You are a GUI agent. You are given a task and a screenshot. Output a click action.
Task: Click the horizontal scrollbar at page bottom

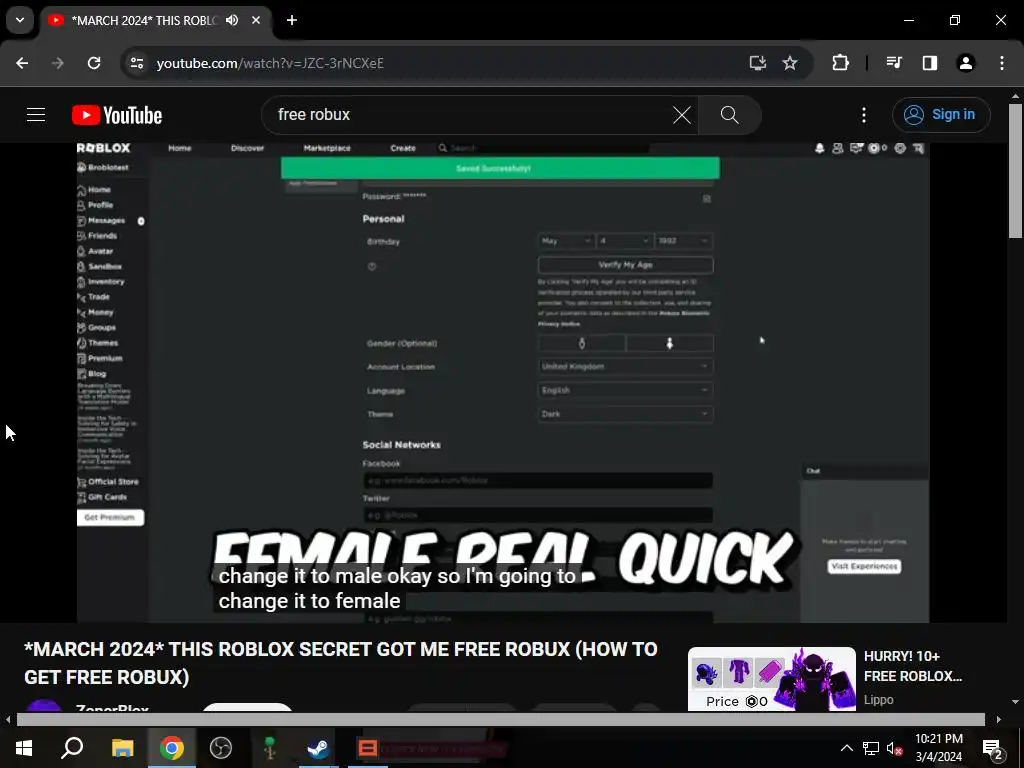pyautogui.click(x=500, y=720)
